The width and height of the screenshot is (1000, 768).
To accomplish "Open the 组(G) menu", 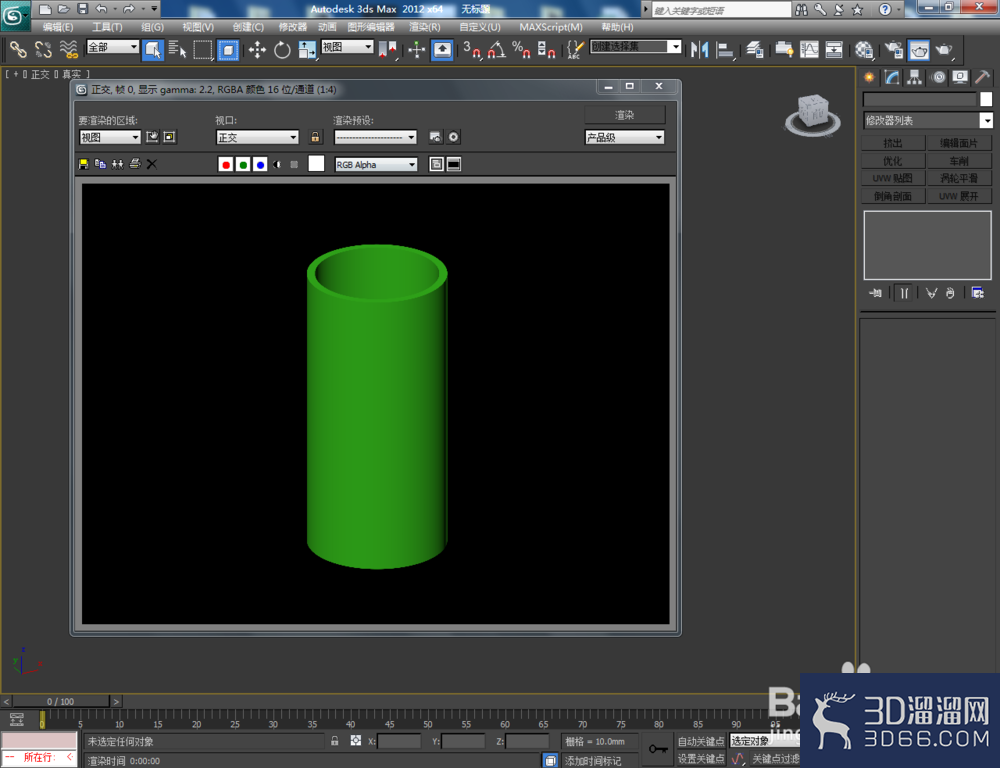I will [x=152, y=27].
